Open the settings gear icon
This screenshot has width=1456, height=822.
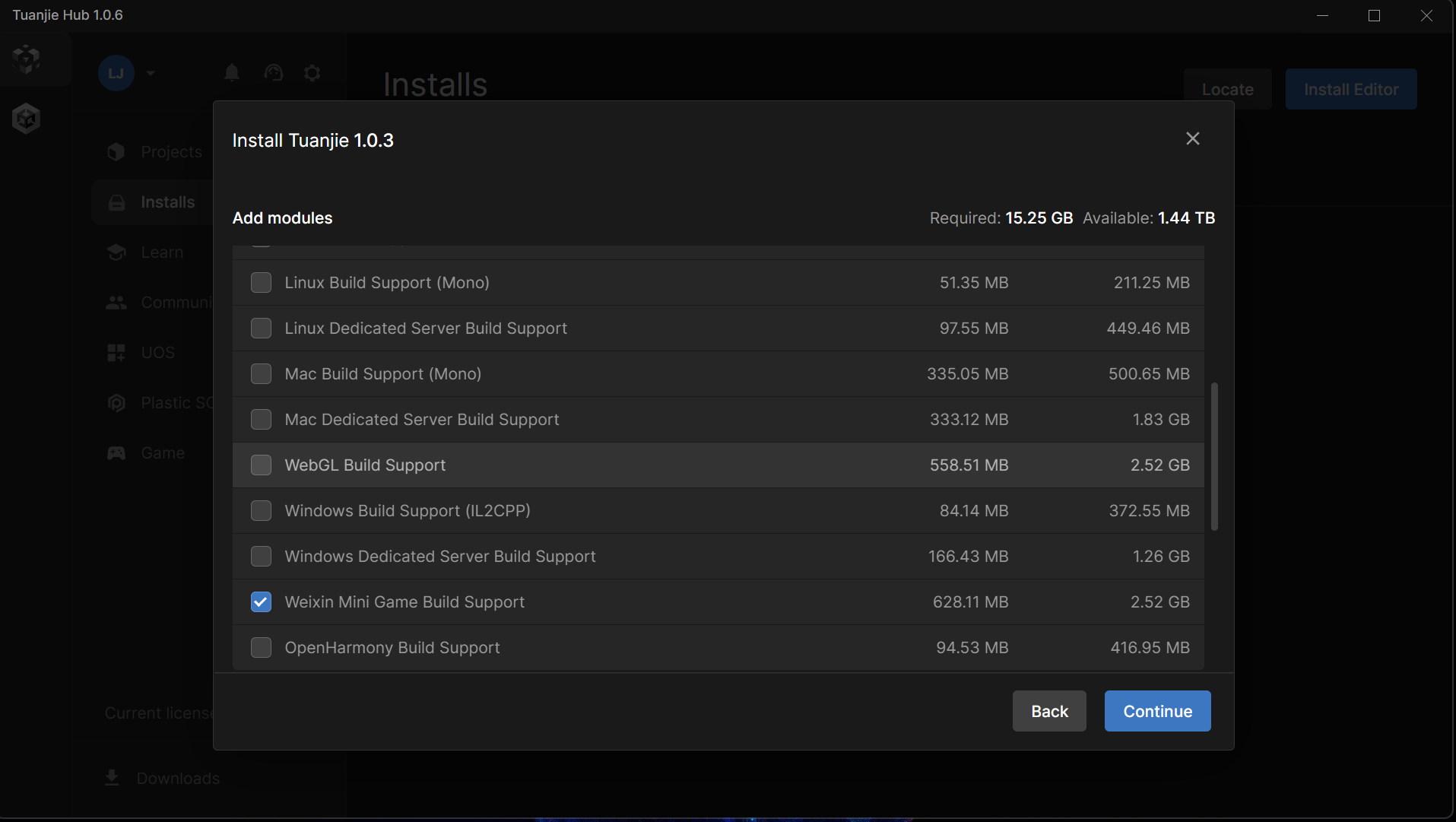(312, 73)
